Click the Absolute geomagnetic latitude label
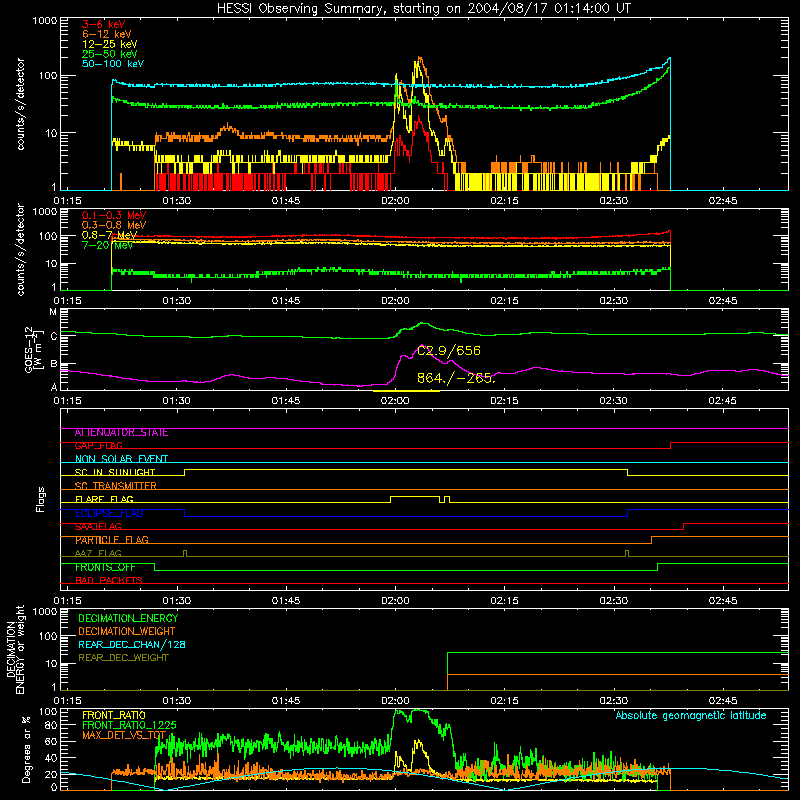Image resolution: width=800 pixels, height=800 pixels. [691, 715]
